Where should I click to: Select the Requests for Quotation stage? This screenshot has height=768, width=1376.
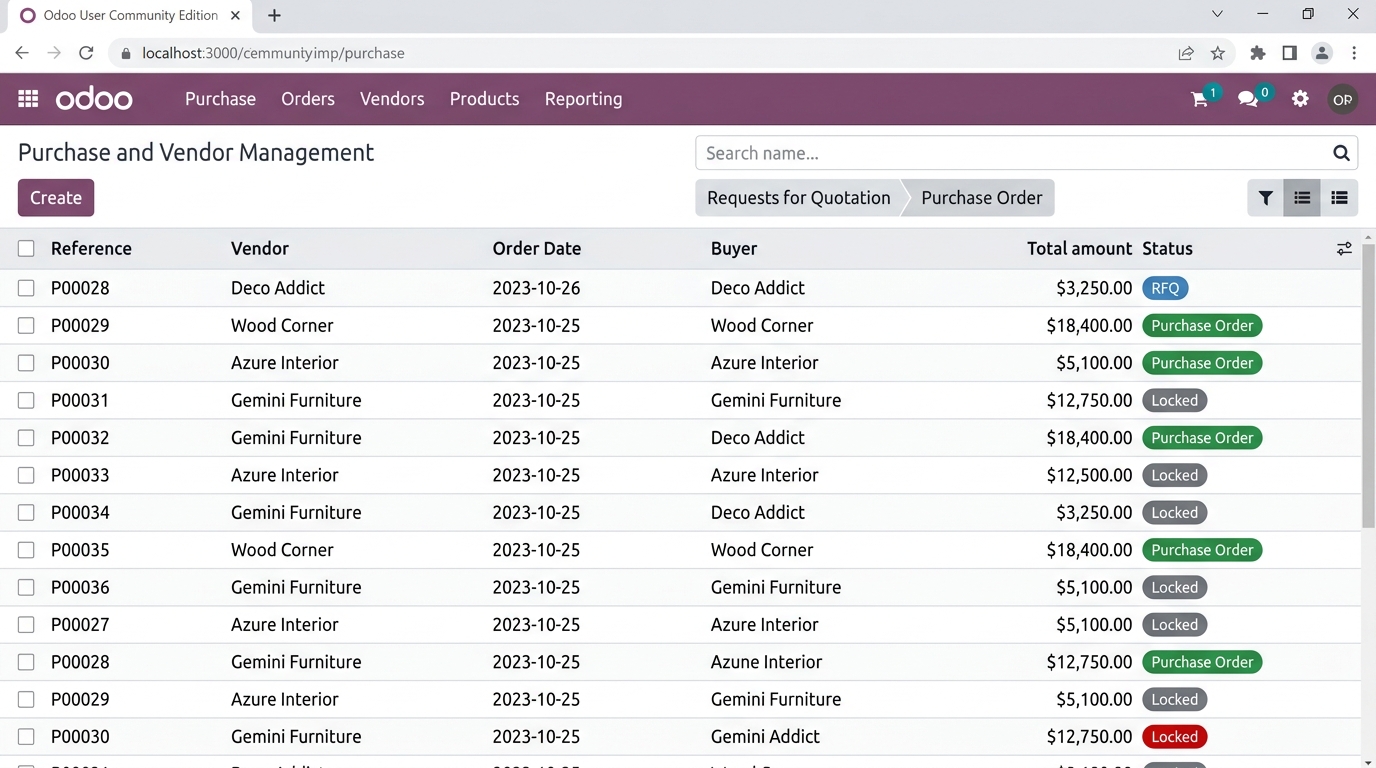click(799, 198)
